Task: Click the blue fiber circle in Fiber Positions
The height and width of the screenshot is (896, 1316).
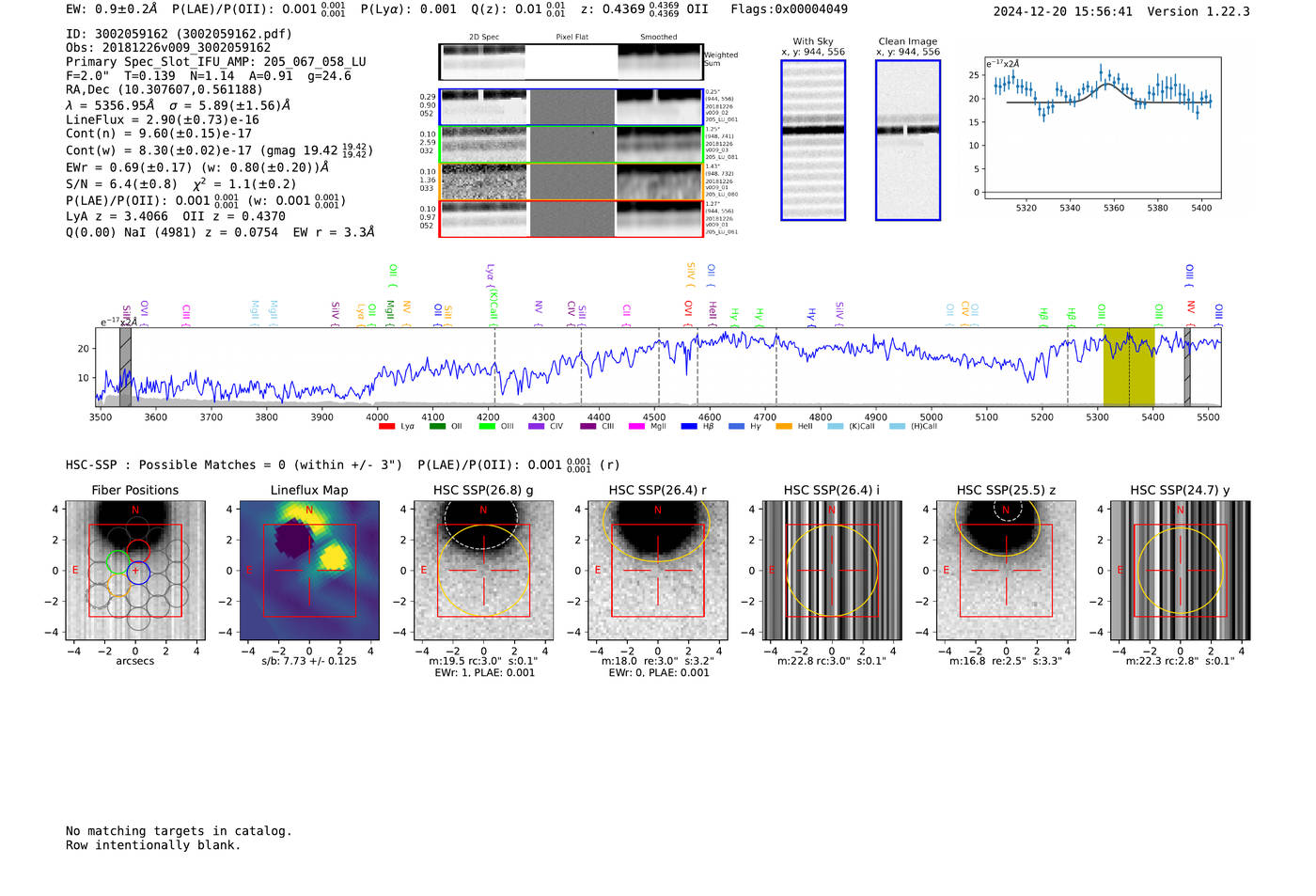Action: [138, 572]
